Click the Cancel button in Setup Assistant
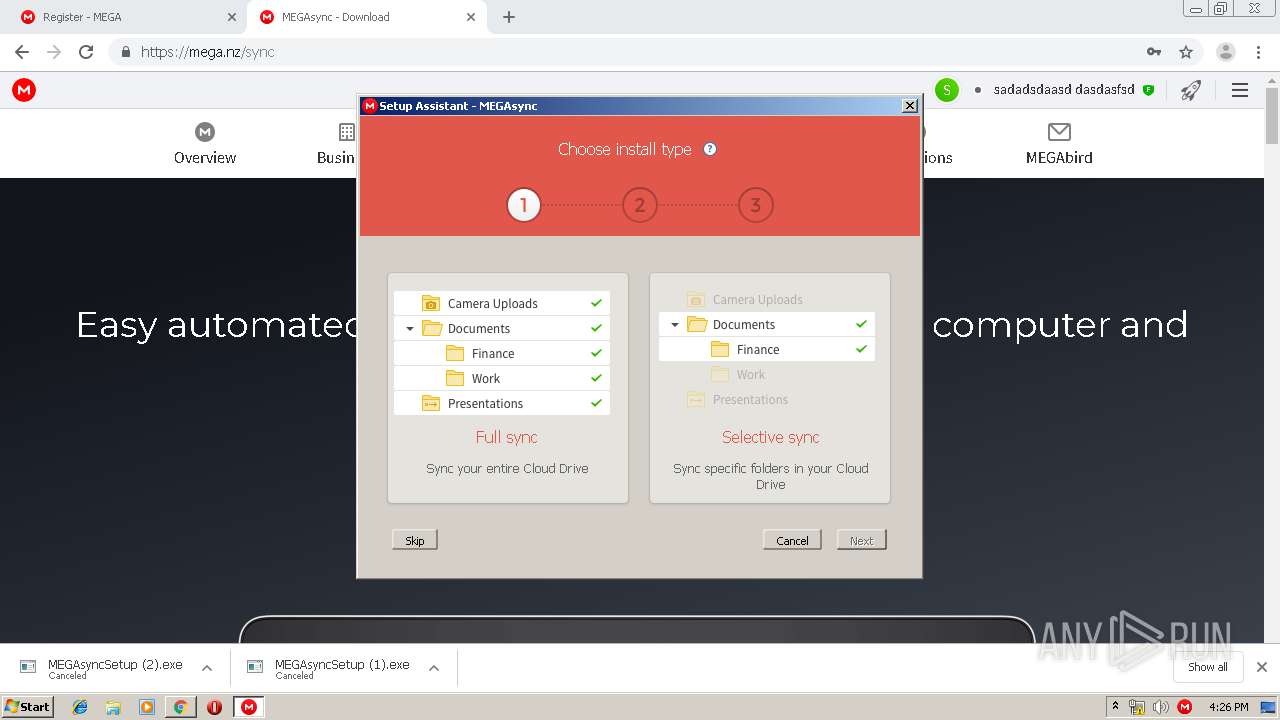This screenshot has height=720, width=1280. point(792,540)
